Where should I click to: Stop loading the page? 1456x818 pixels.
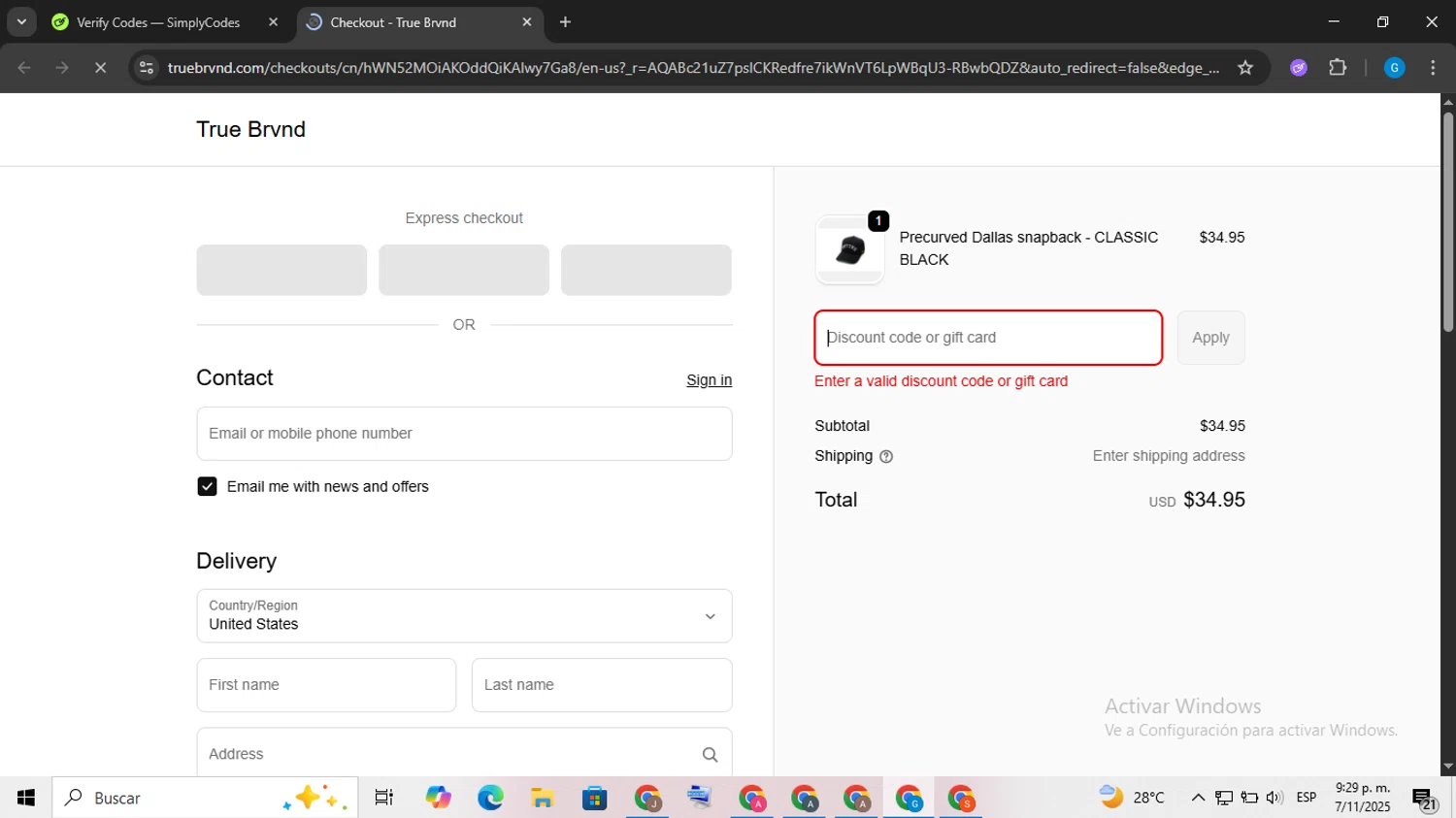pos(100,68)
